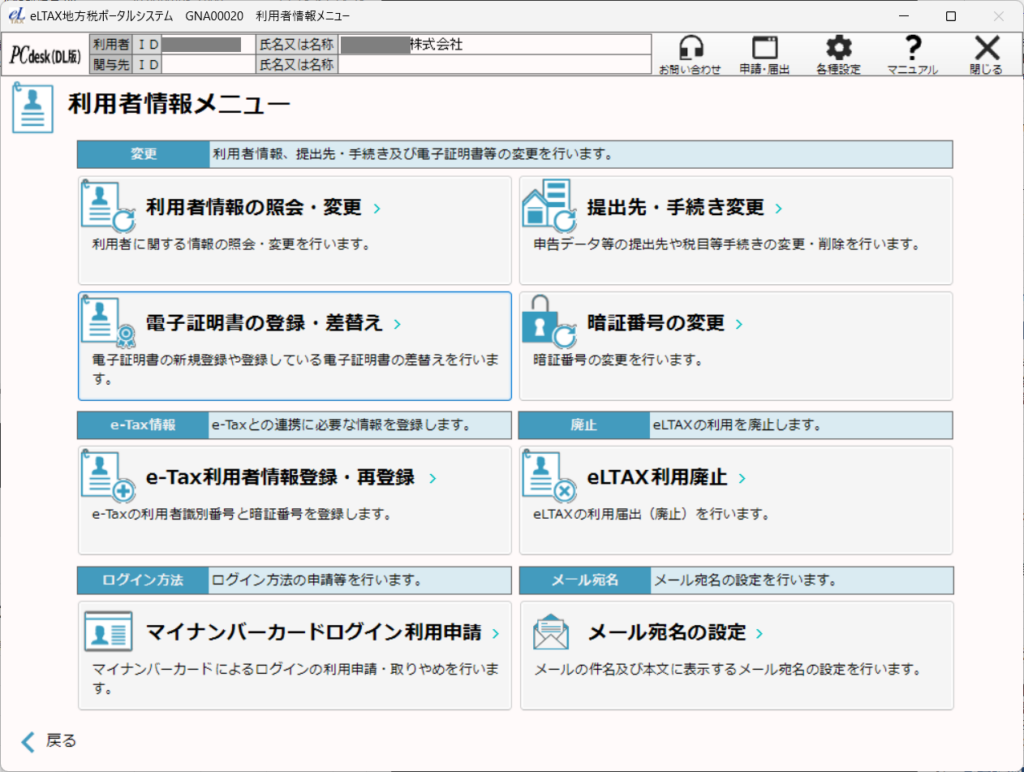
Task: Click the 関与先ID value field
Action: point(208,65)
